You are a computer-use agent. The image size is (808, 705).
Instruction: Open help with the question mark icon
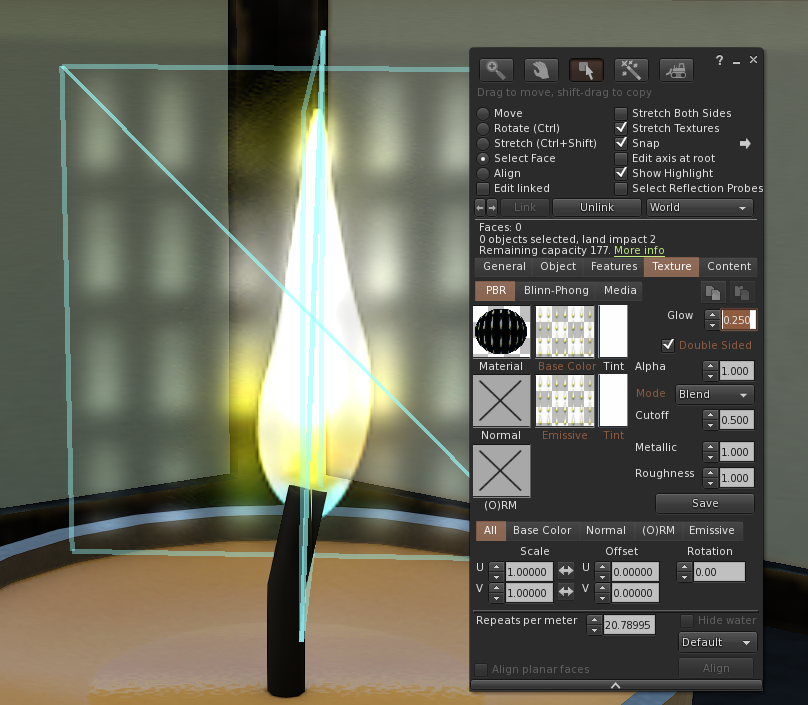pyautogui.click(x=719, y=60)
